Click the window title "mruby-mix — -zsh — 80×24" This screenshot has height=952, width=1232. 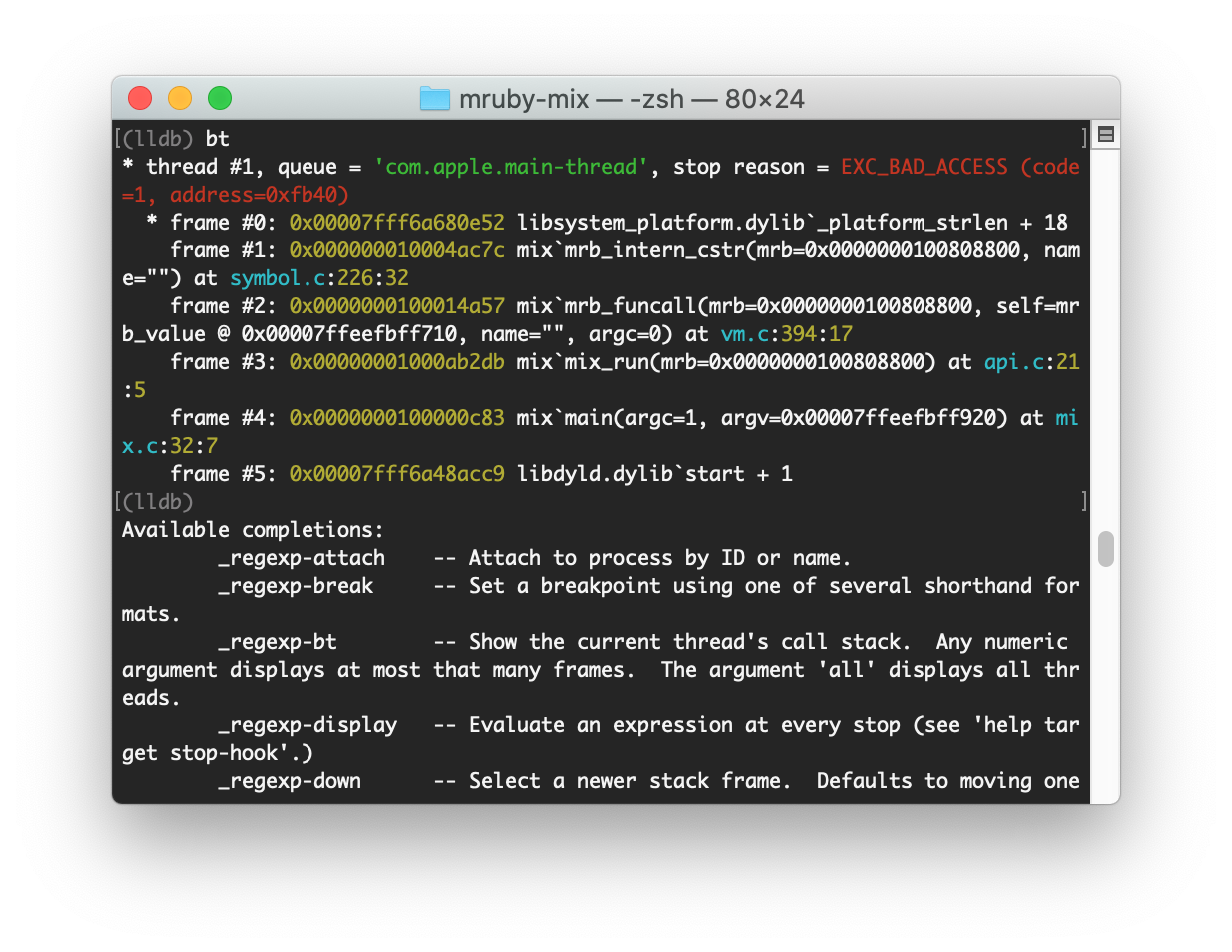[x=631, y=99]
